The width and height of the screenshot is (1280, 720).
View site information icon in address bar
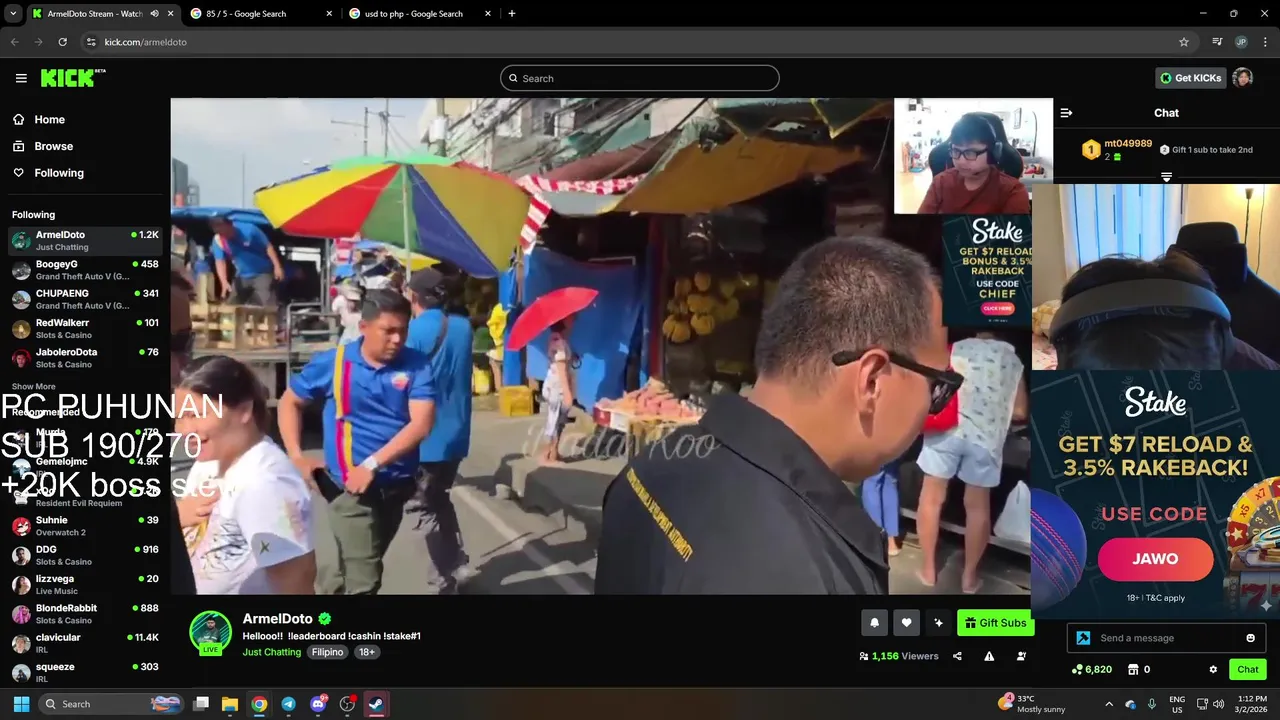point(91,42)
